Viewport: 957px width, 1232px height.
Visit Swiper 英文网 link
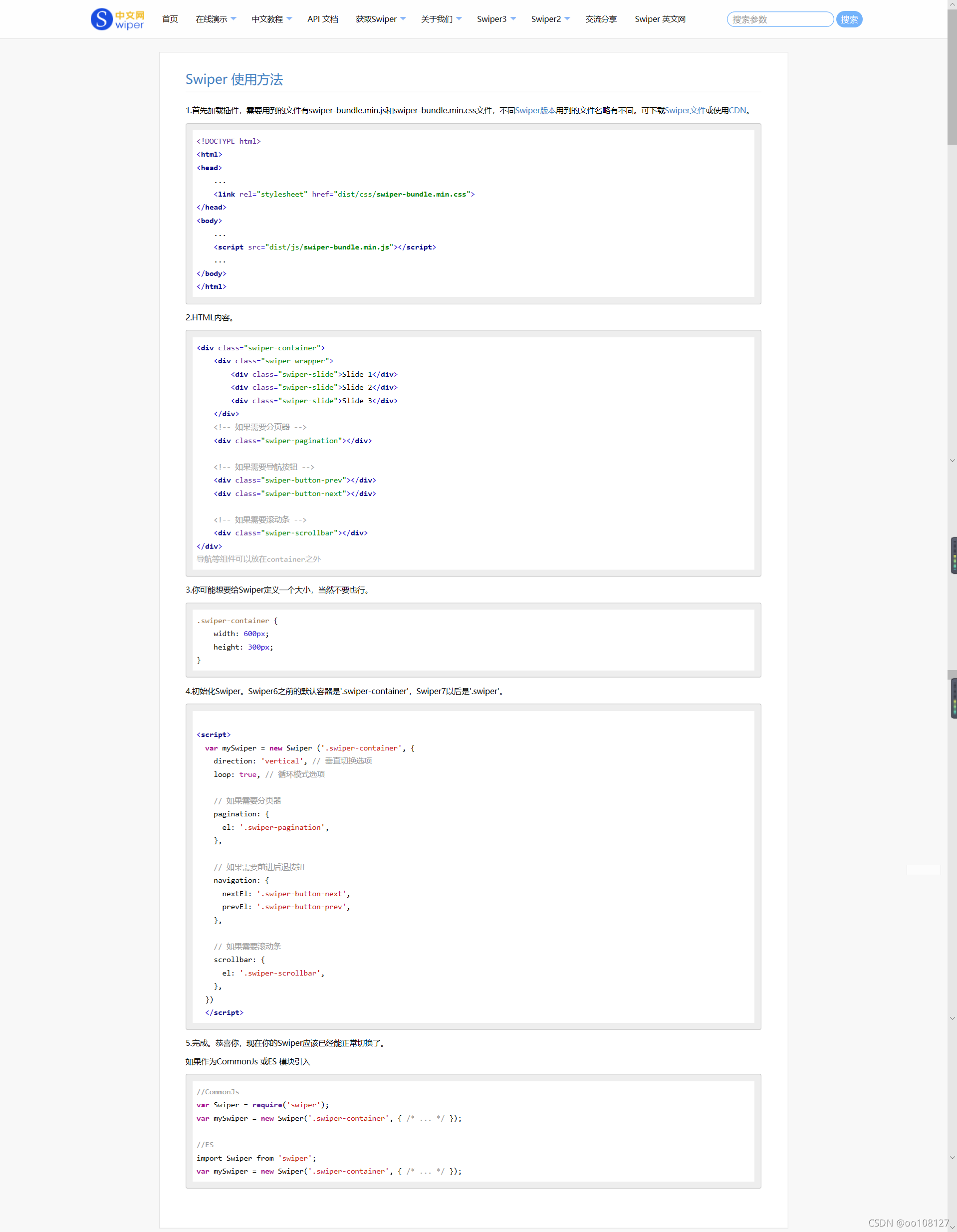[x=660, y=19]
